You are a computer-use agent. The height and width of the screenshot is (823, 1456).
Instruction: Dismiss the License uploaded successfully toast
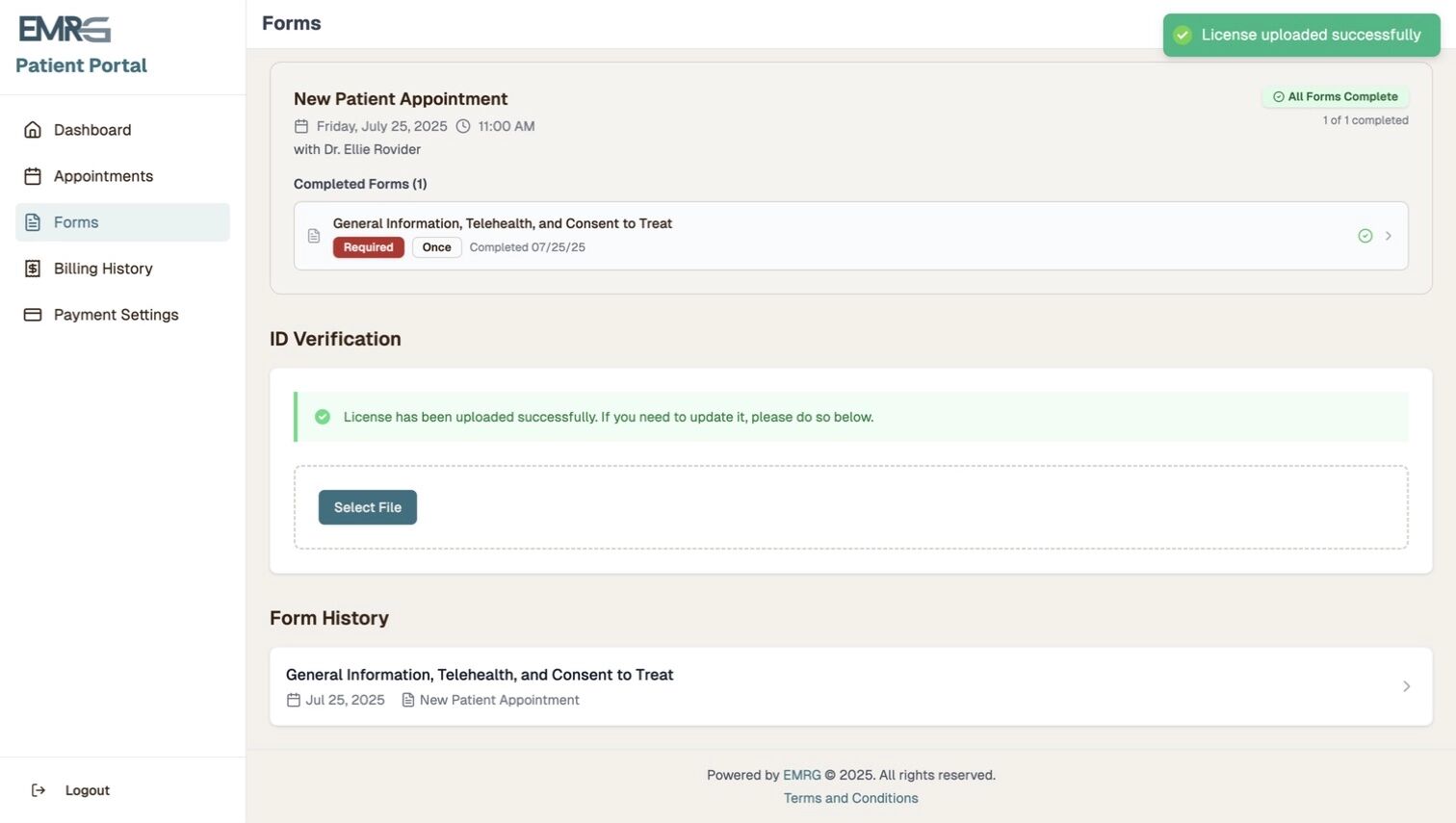(1301, 35)
